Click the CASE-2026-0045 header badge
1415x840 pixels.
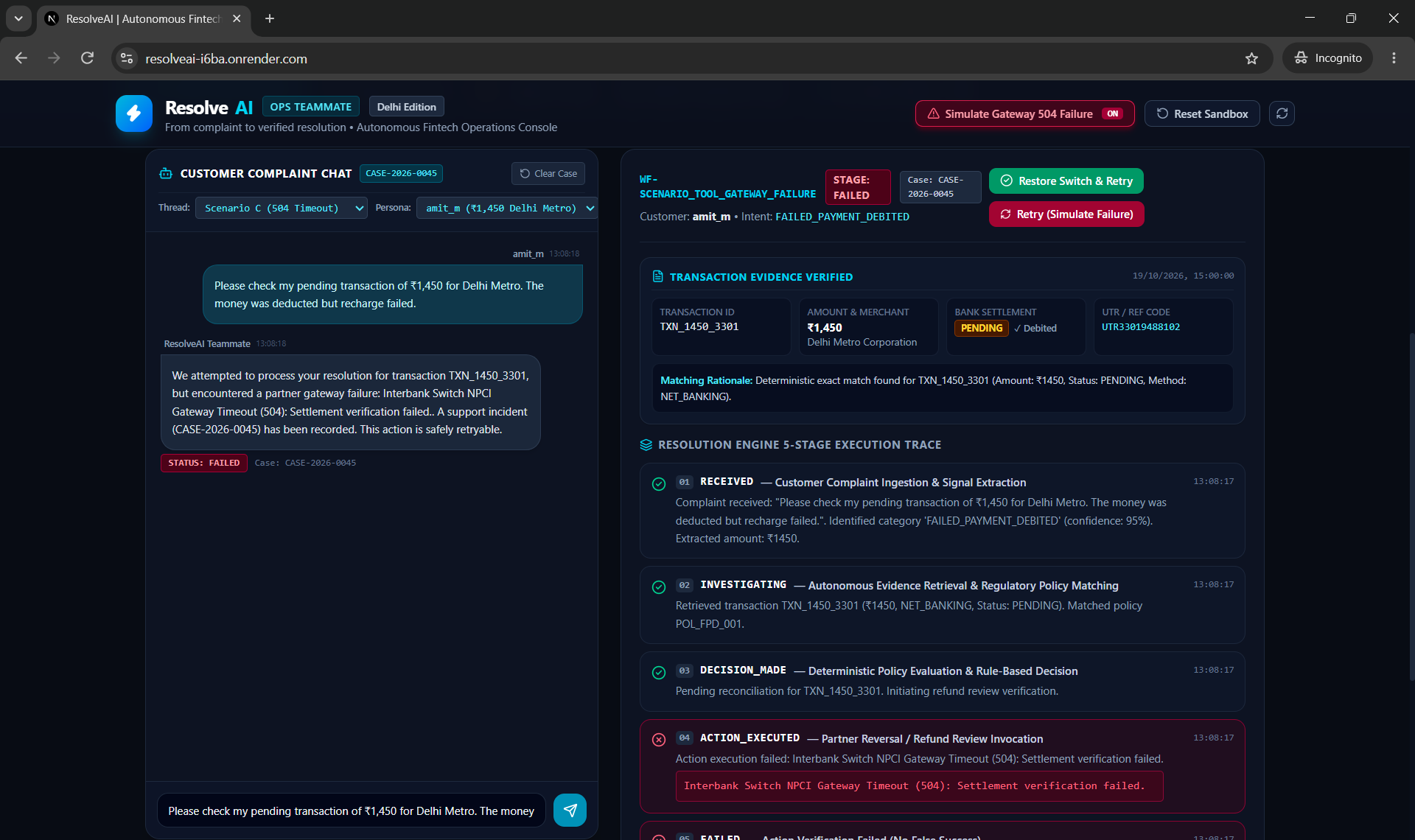tap(401, 173)
